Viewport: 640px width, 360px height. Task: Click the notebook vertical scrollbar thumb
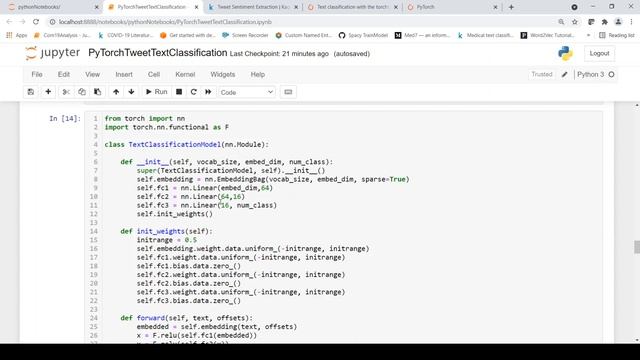[x=637, y=247]
